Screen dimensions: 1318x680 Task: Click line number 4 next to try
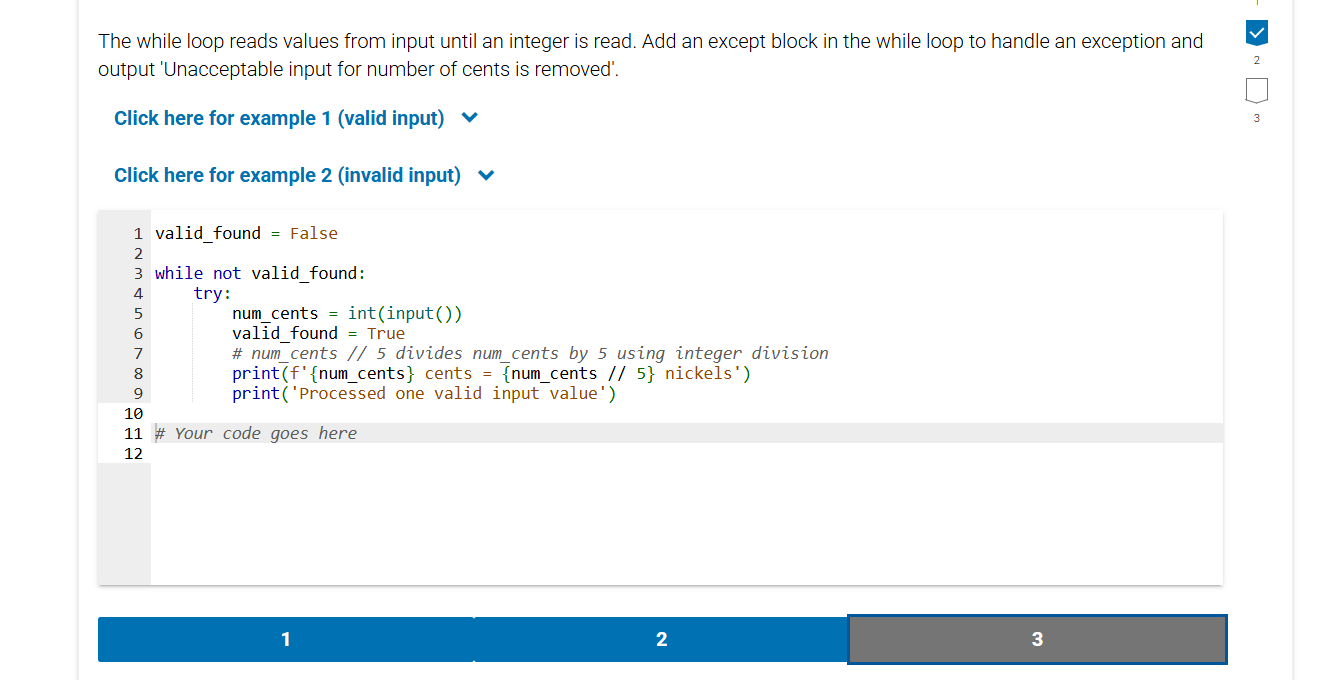137,293
